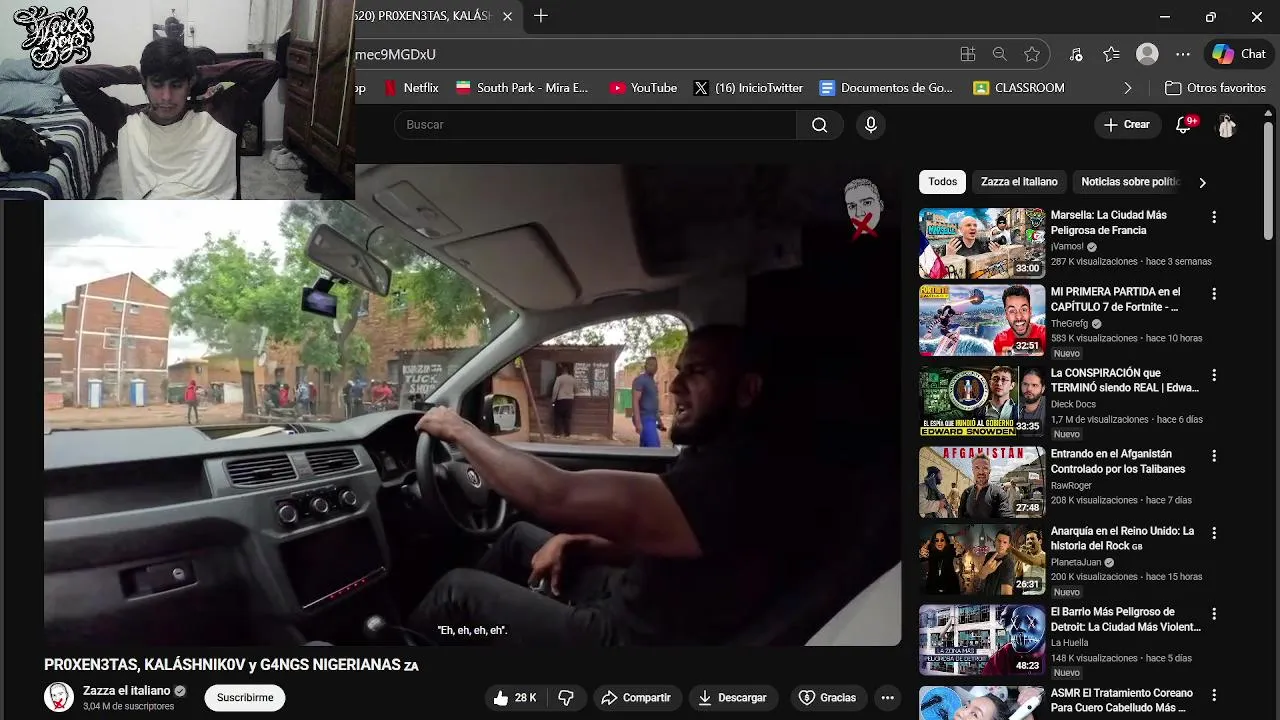Click the browser address bar URL
1280x720 pixels.
coord(650,54)
